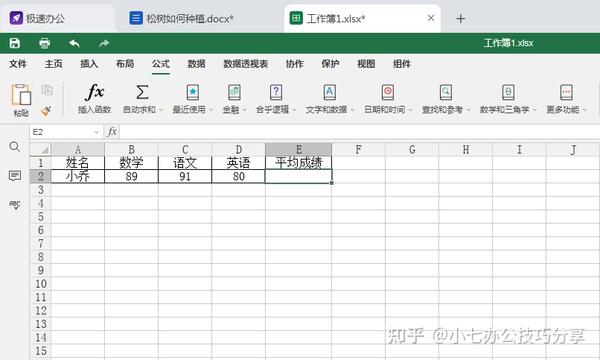Switch to the 数据透视表 (Pivot Table) tab
The height and width of the screenshot is (360, 600).
tap(246, 64)
